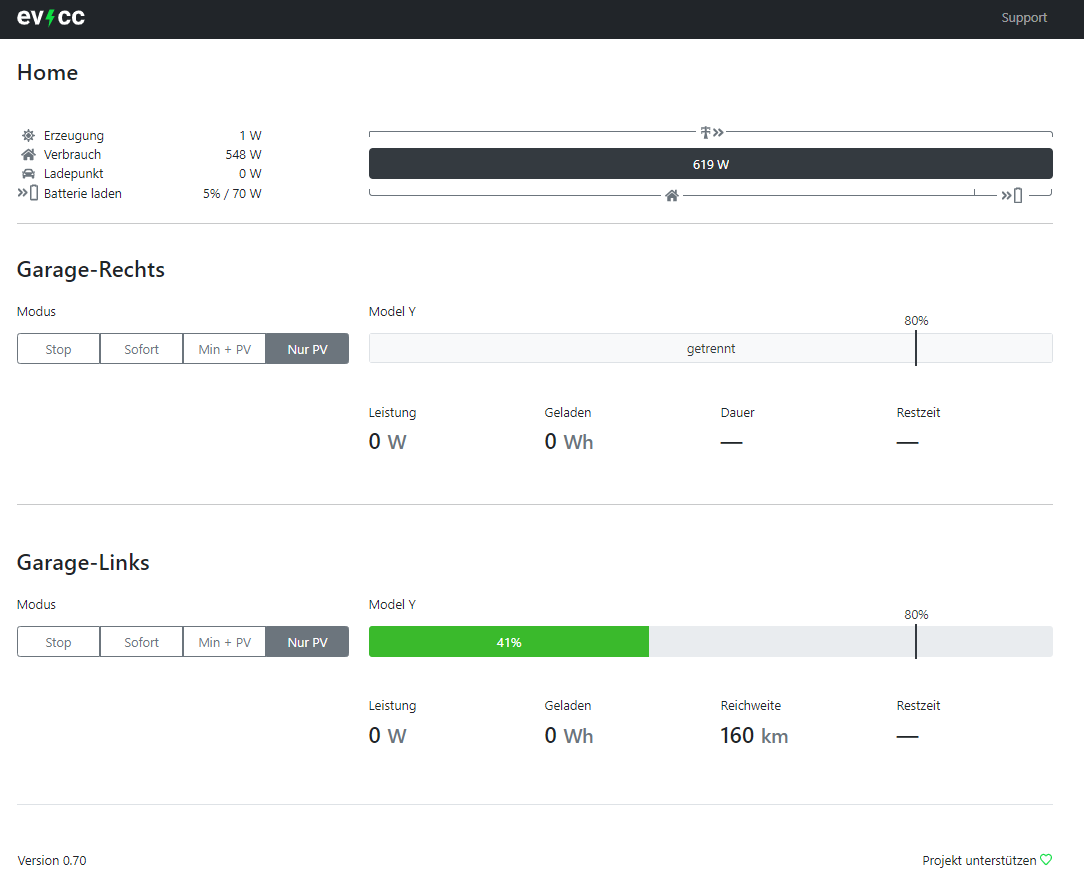Screen dimensions: 1084x892
Task: Click the Dauer label in Garage-Rechts
Action: 737,413
